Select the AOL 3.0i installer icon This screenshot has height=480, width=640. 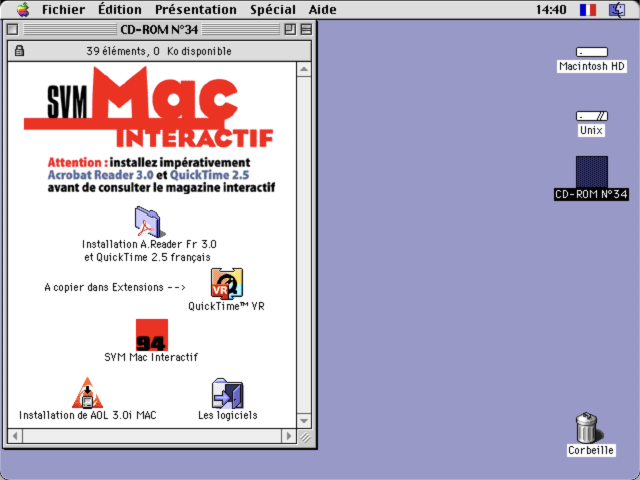point(87,393)
